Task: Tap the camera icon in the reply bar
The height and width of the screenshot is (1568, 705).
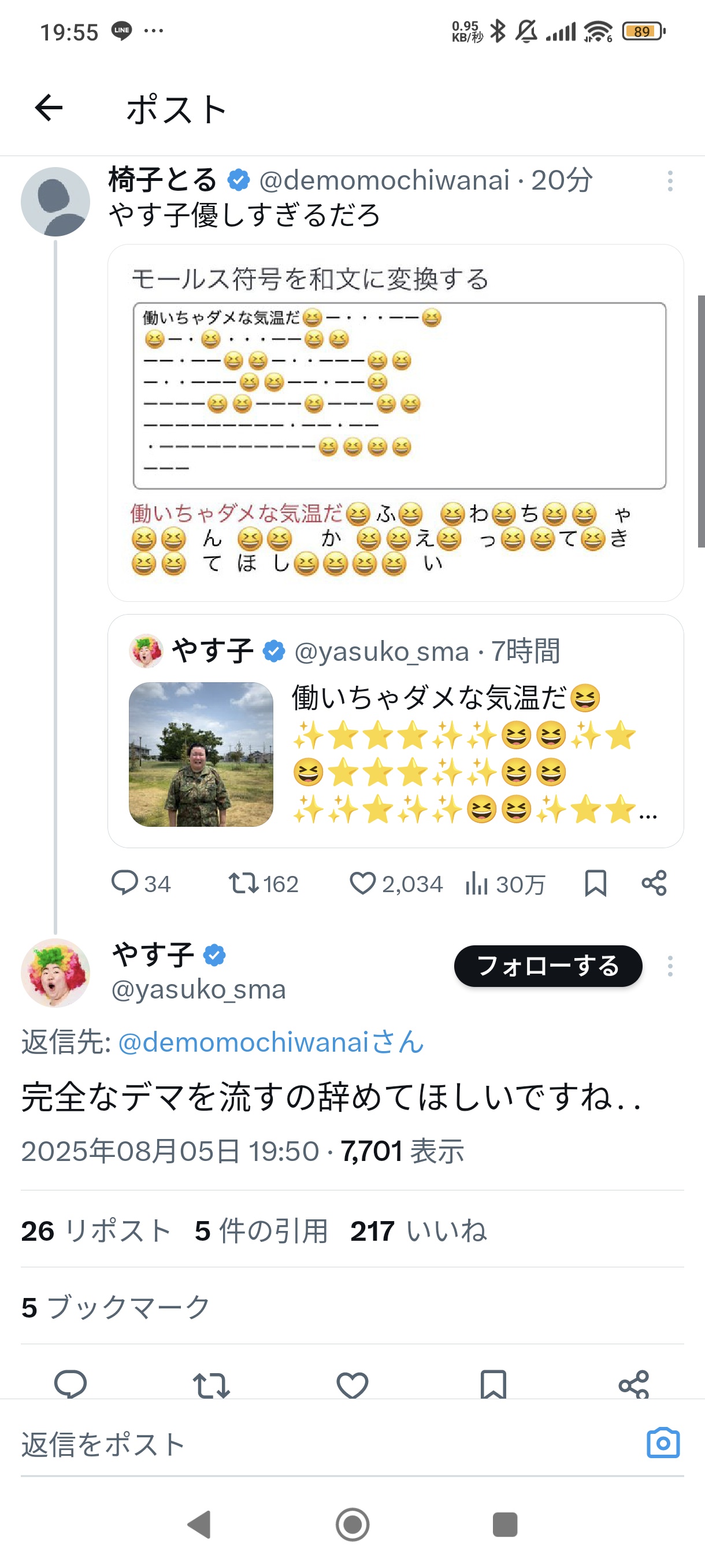Action: (x=663, y=1443)
